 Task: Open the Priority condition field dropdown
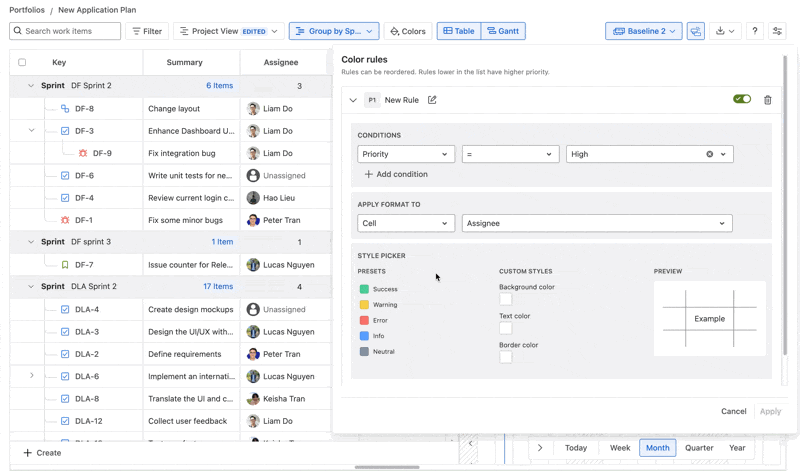(x=405, y=154)
